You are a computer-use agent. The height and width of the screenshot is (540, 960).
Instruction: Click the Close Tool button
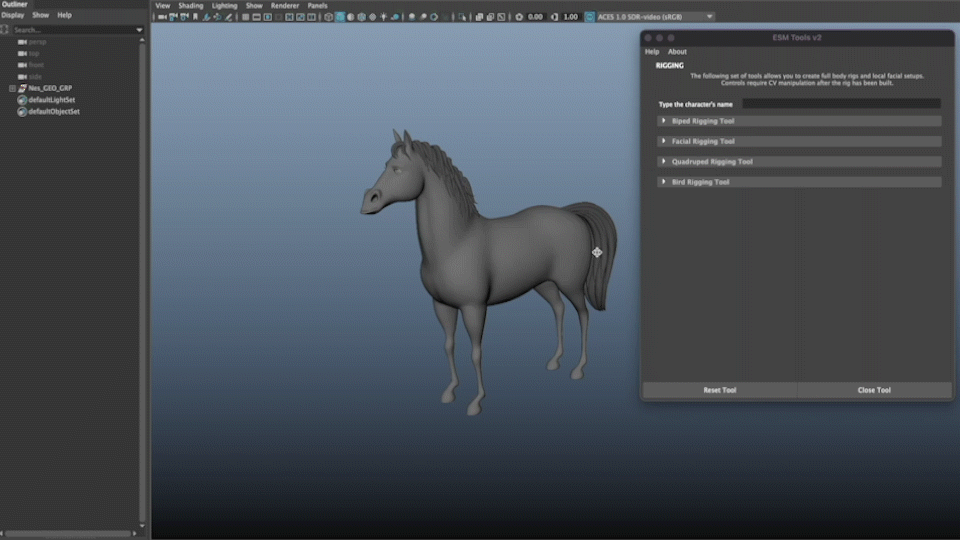pyautogui.click(x=874, y=390)
